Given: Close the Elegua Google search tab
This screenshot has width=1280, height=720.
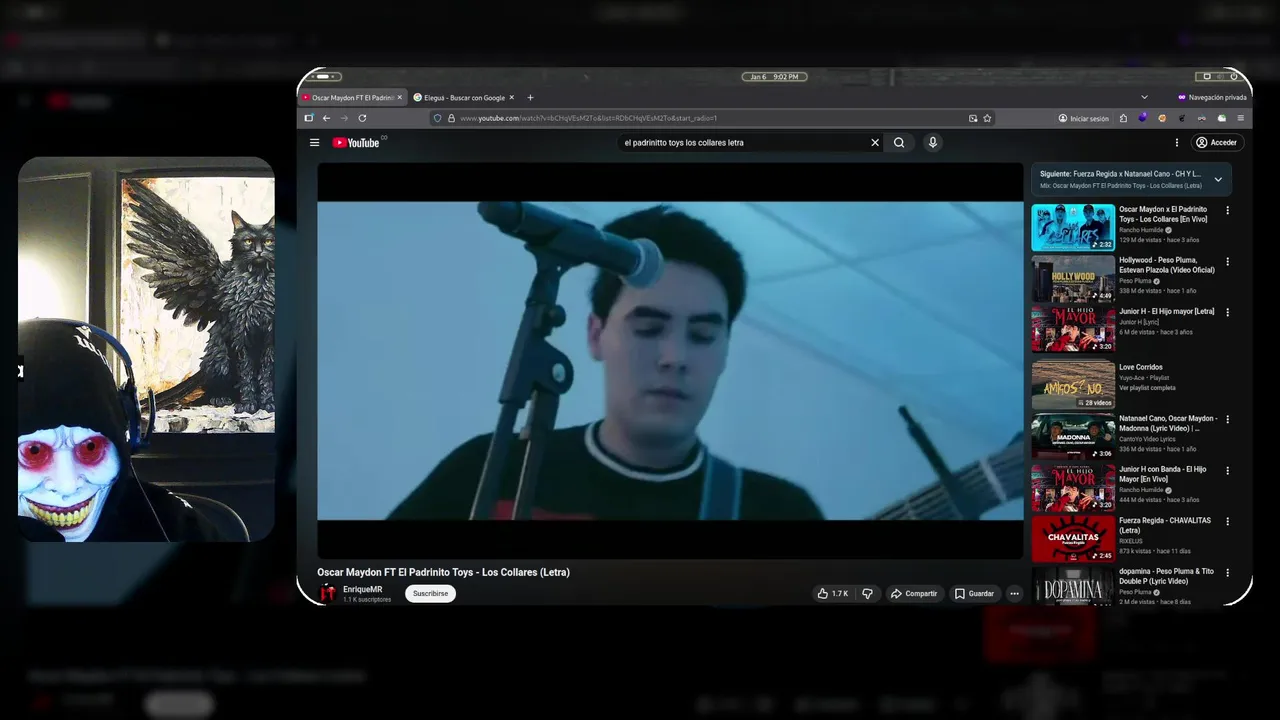Looking at the screenshot, I should (x=511, y=98).
